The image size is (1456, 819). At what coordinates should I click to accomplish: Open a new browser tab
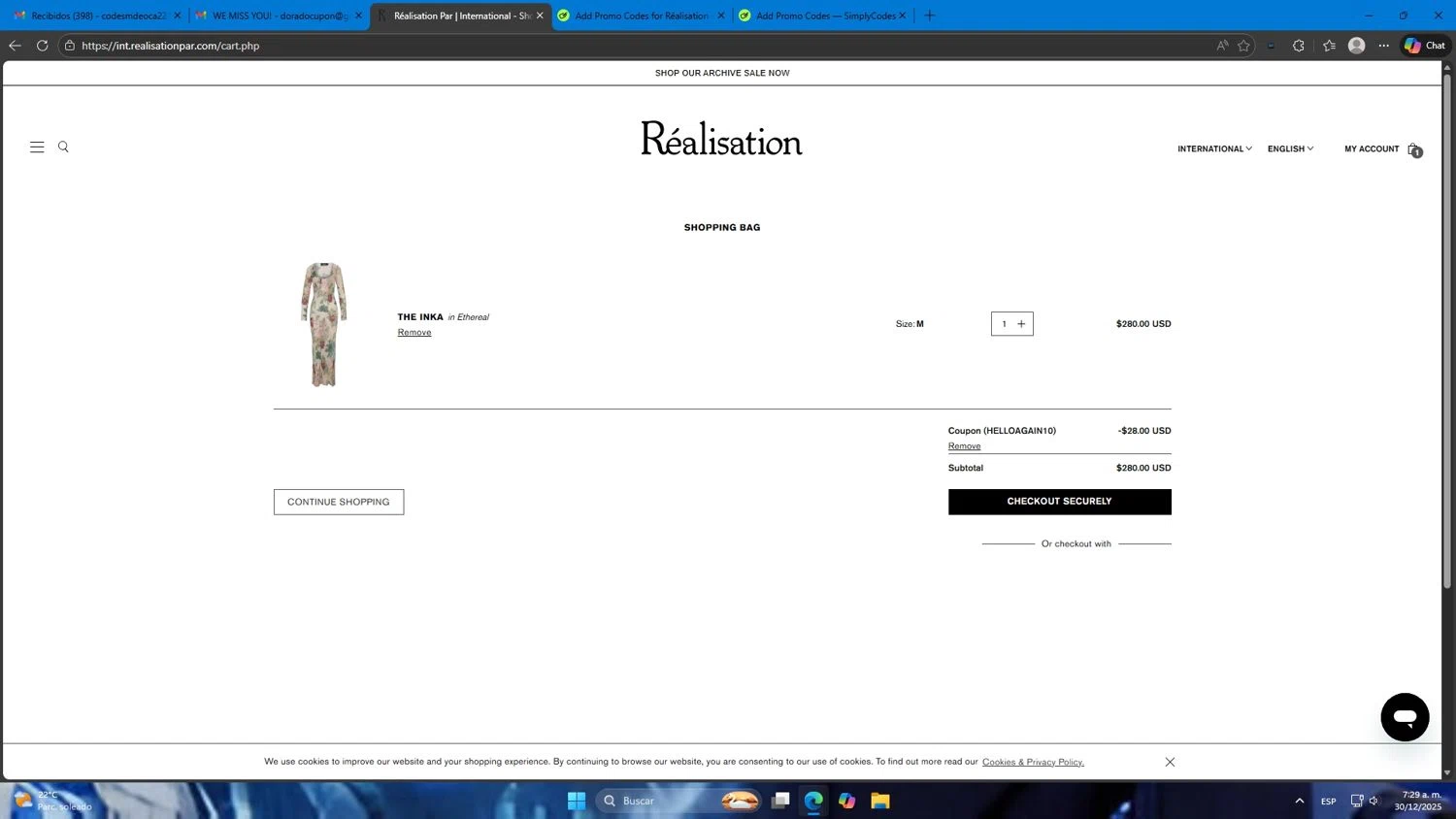tap(929, 16)
